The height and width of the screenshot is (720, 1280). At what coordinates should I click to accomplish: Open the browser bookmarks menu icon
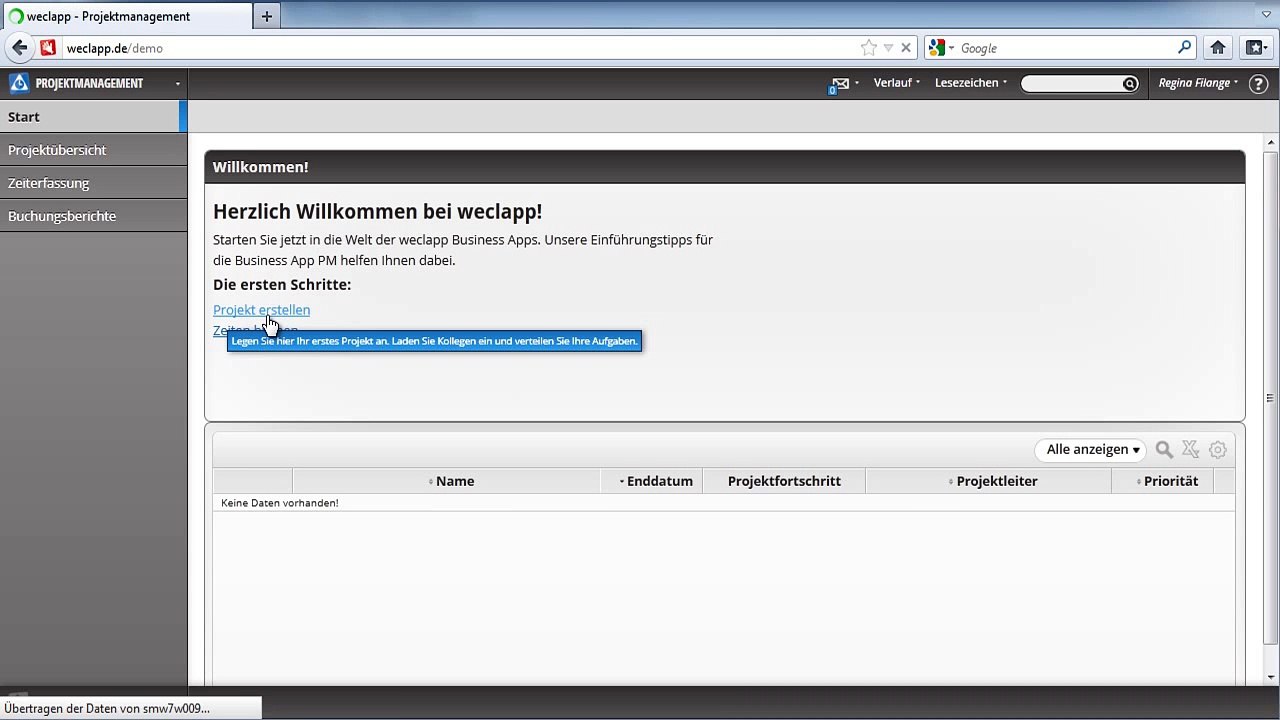(1255, 47)
